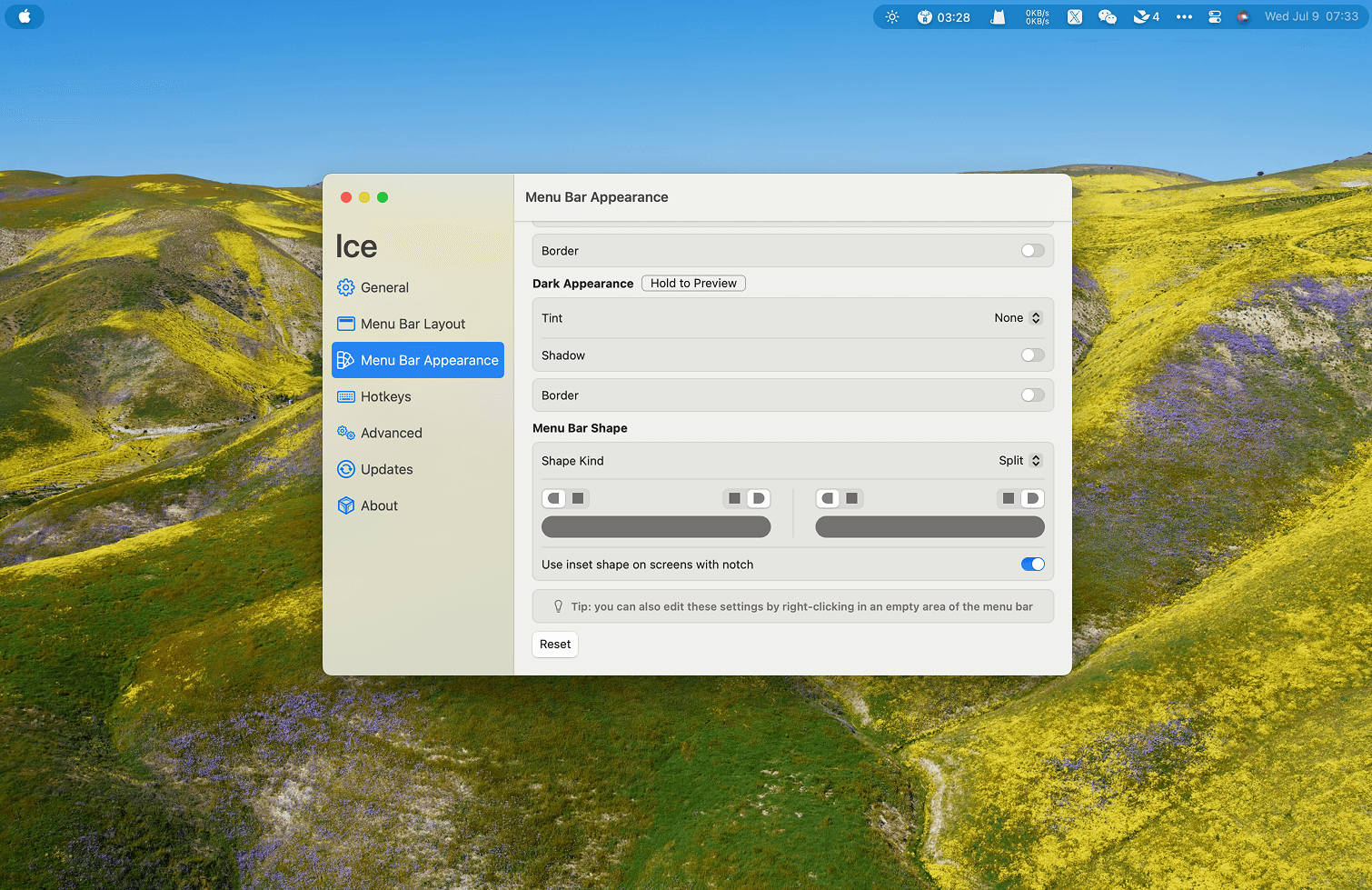Open About using the box icon
This screenshot has width=1372, height=890.
pos(346,505)
